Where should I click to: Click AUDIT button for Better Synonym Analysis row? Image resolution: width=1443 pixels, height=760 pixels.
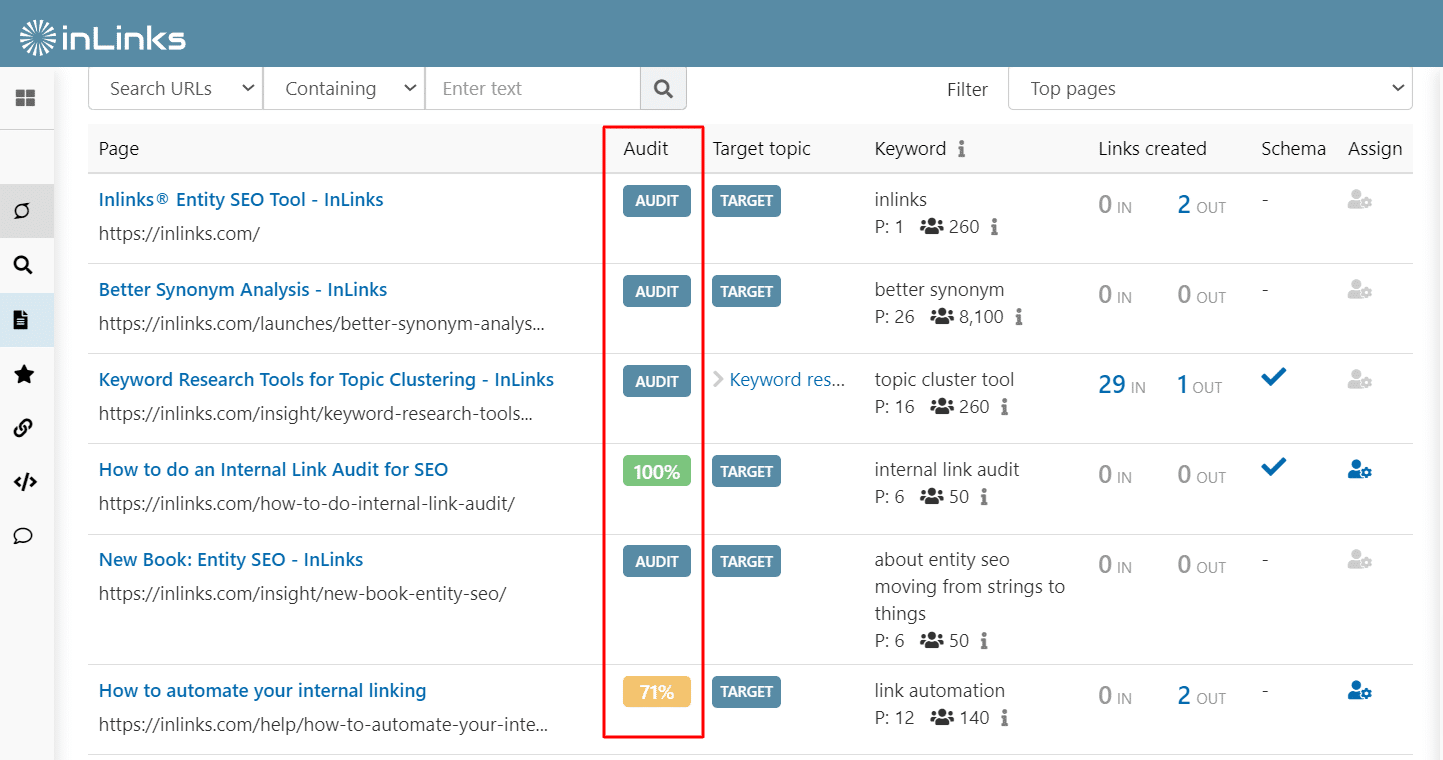click(657, 292)
